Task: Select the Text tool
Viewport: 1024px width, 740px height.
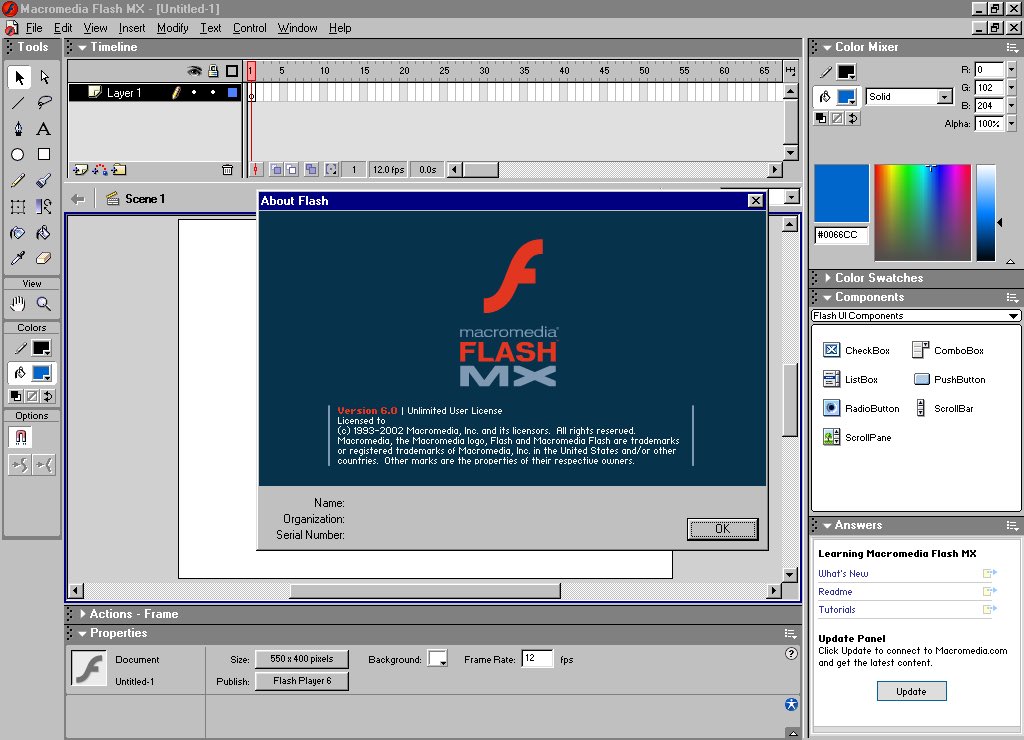Action: [44, 129]
